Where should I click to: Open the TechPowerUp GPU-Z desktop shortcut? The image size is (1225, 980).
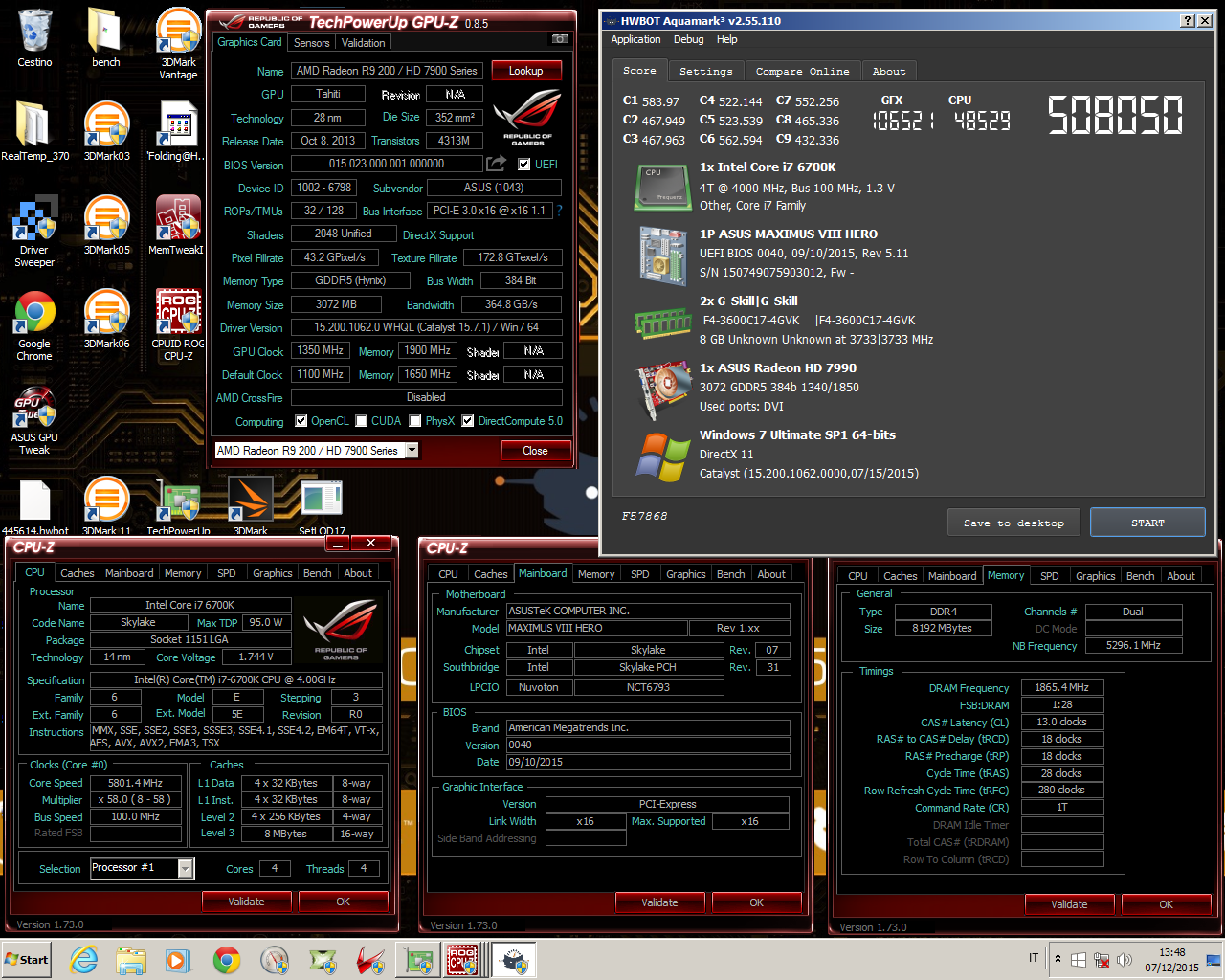(x=178, y=506)
